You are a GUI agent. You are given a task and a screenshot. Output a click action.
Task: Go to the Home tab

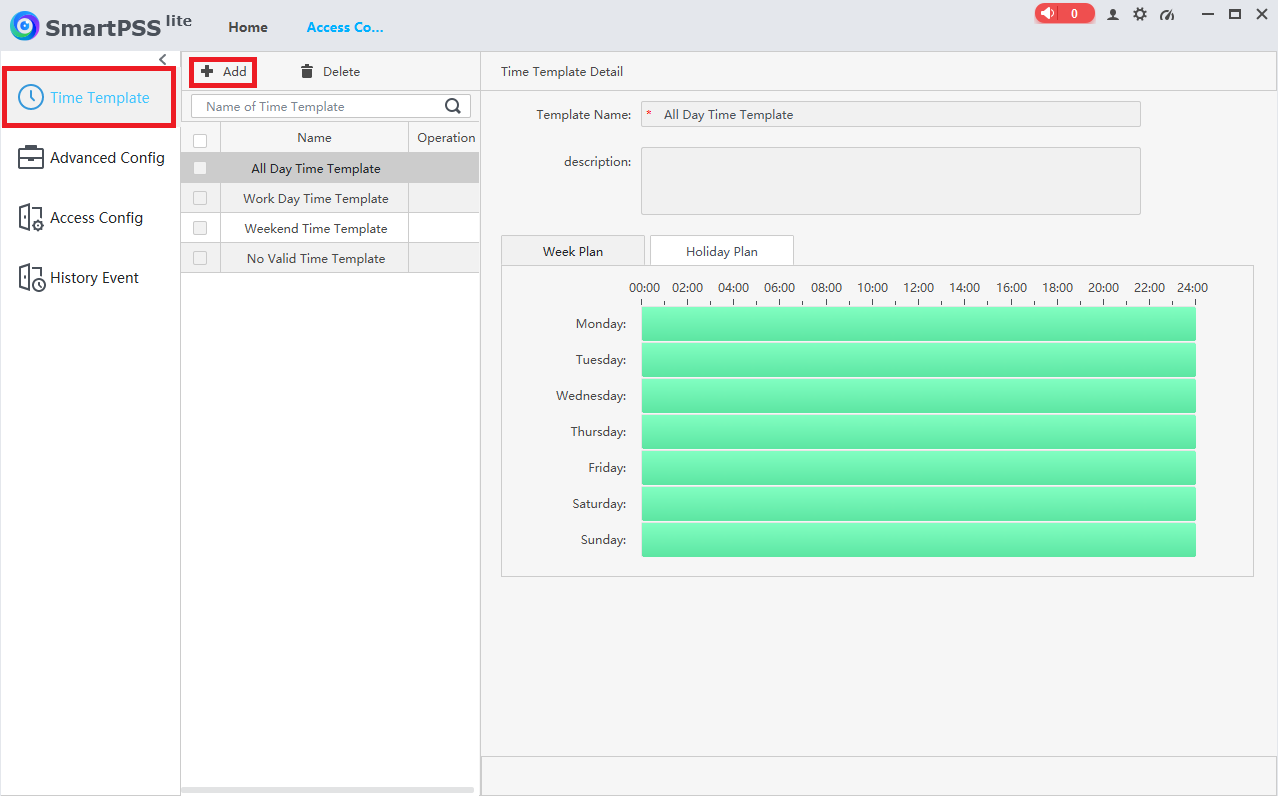[x=248, y=27]
